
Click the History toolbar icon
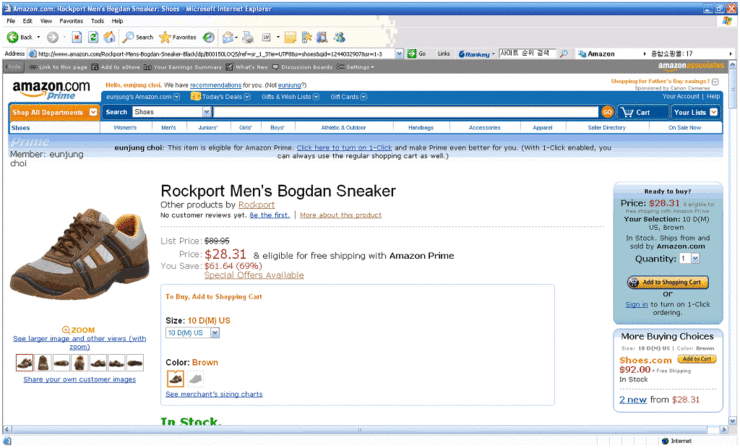[x=209, y=37]
